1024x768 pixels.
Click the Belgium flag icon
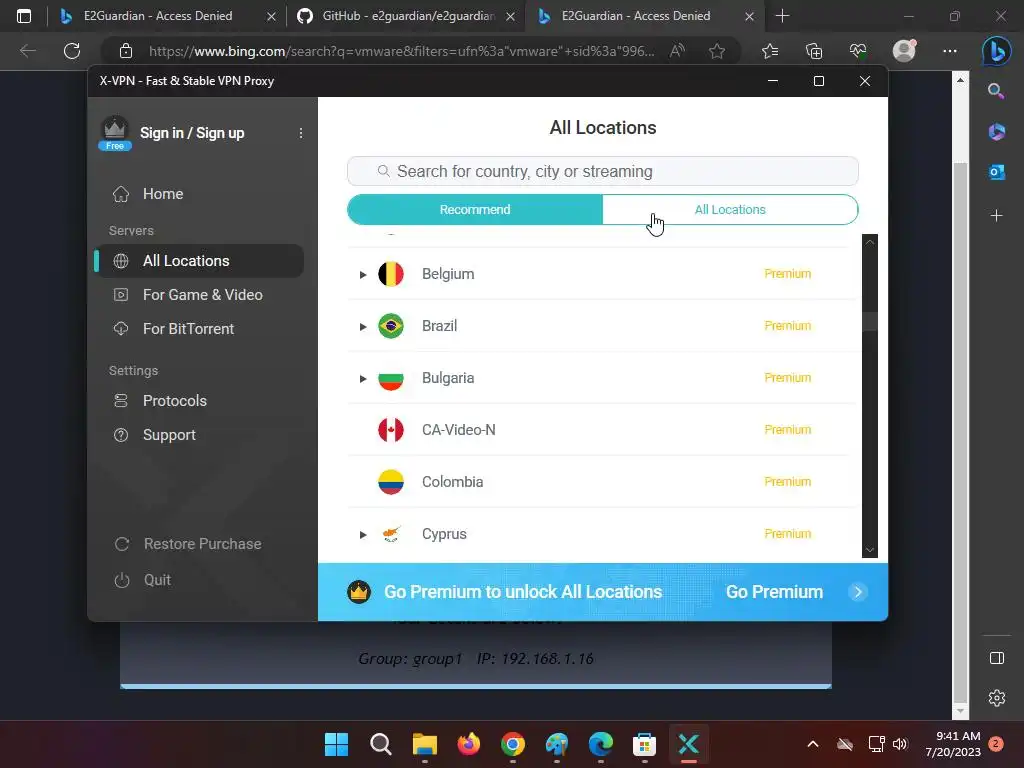pos(391,274)
